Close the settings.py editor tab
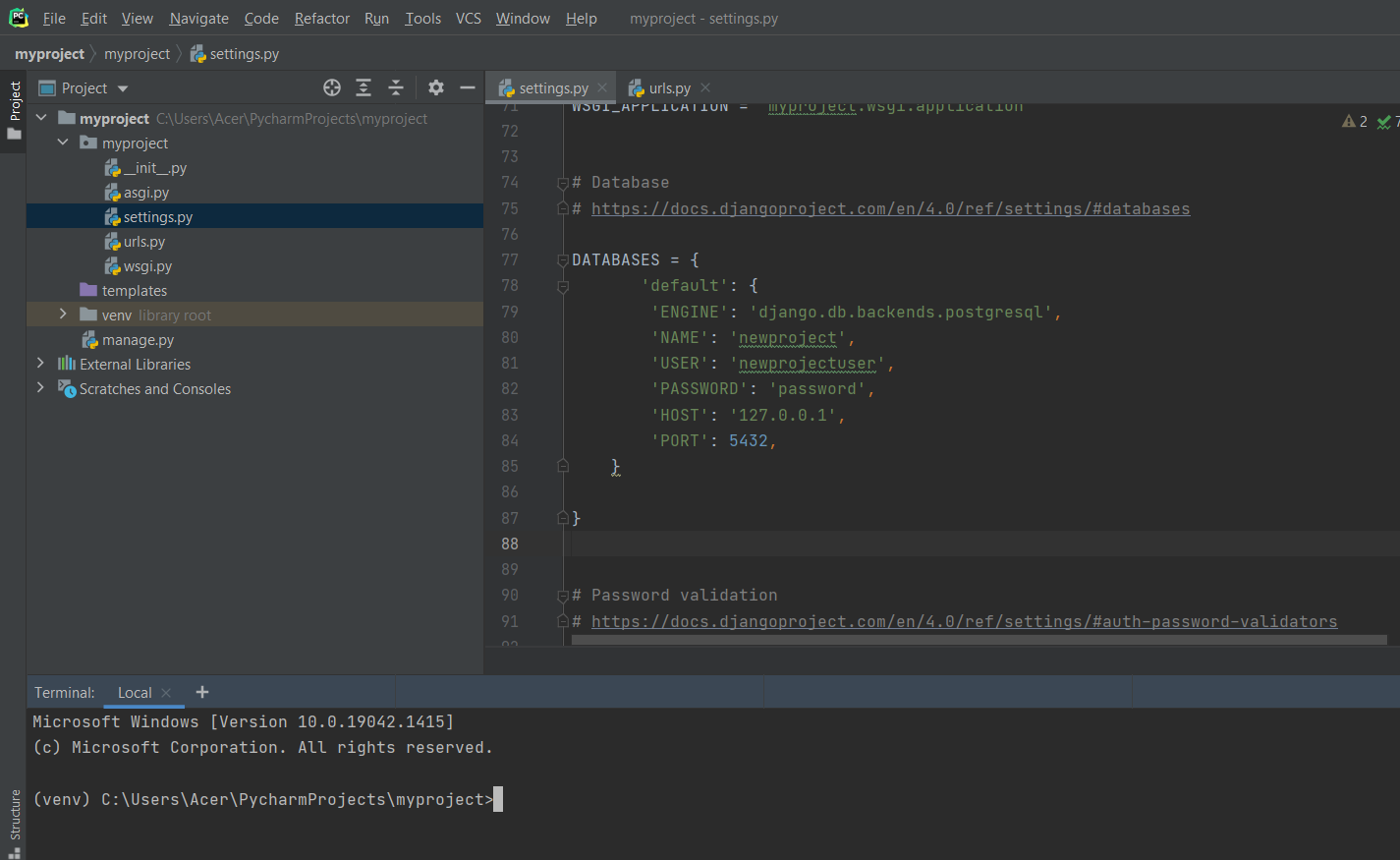The height and width of the screenshot is (860, 1400). click(x=602, y=87)
